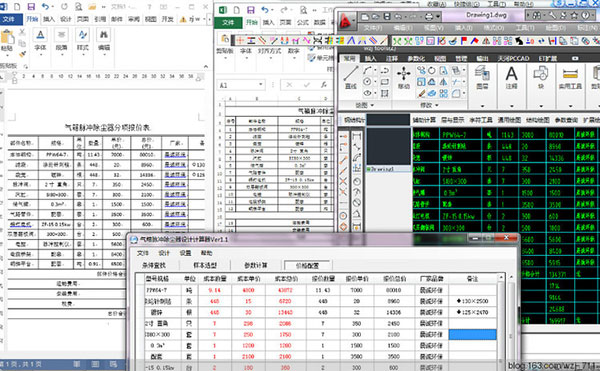This screenshot has height=371, width=600.
Task: Click the Word status bar page count '第1页,共1页'
Action: coord(21,364)
